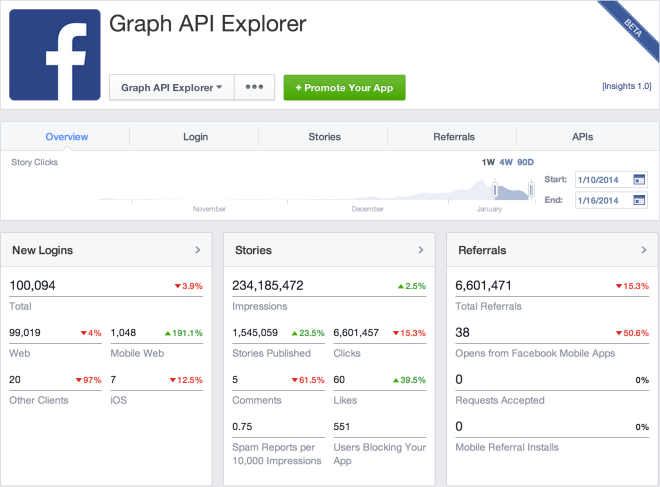Switch to the Overview tab
The image size is (660, 487).
pos(67,137)
